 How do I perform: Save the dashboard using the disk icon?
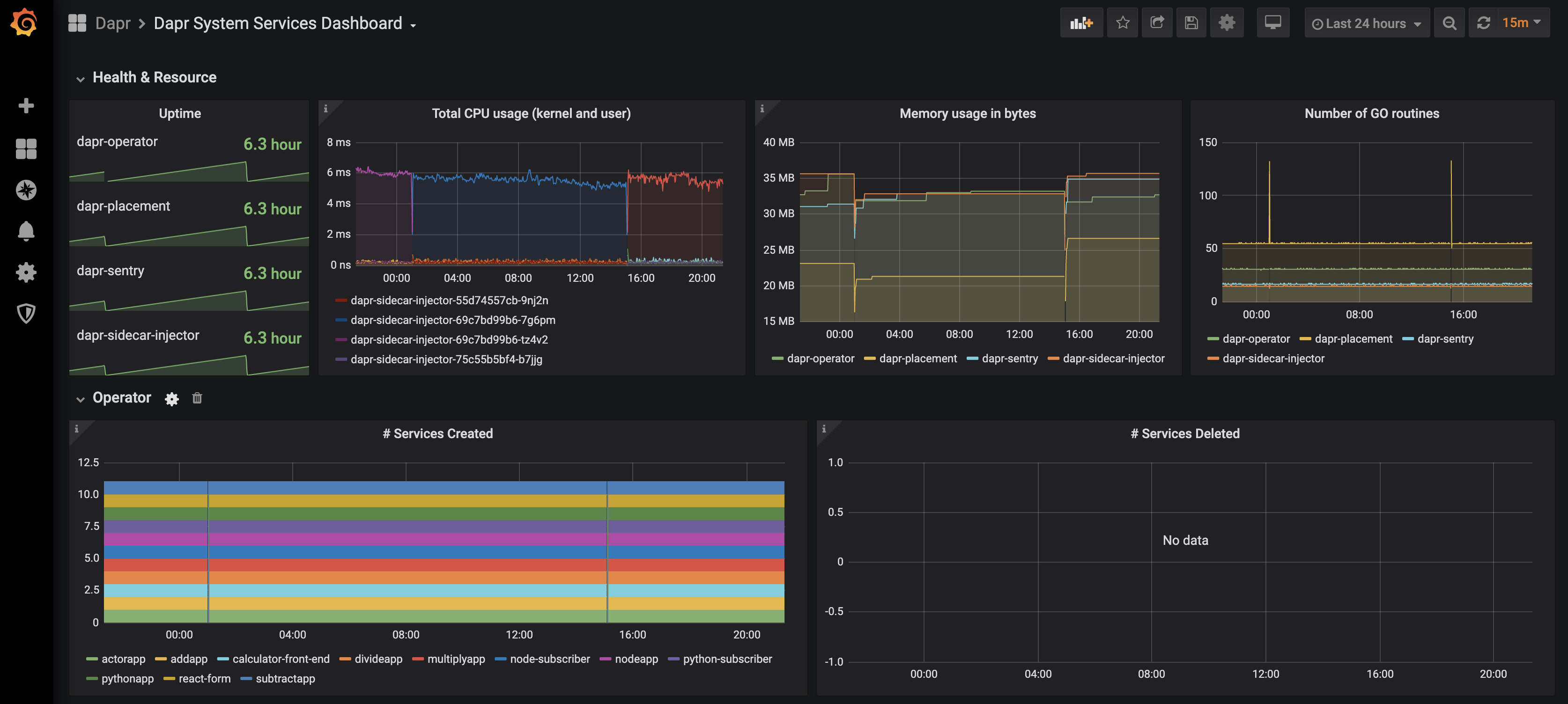[x=1192, y=22]
